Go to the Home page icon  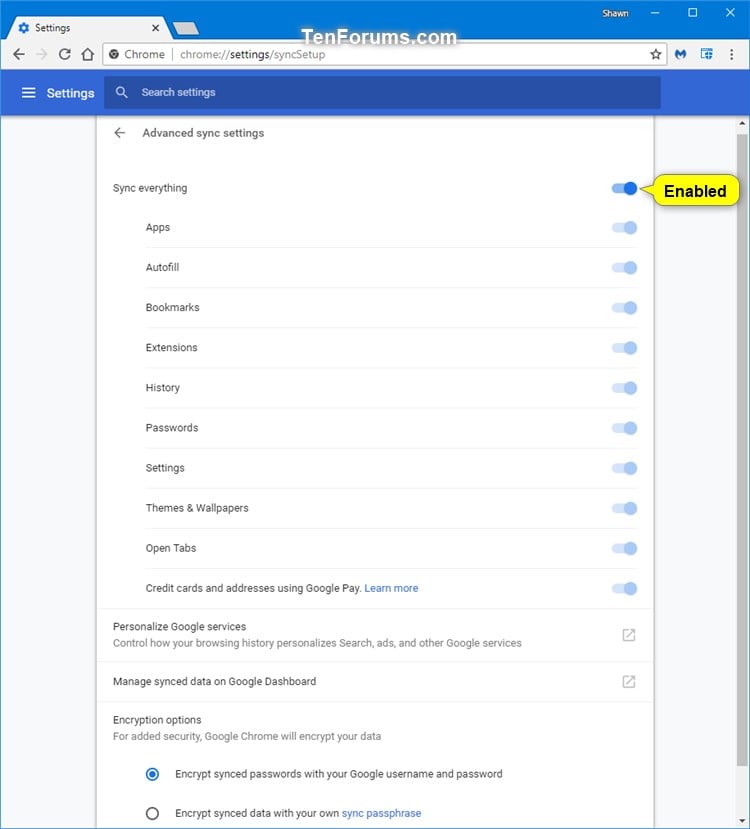pos(88,54)
